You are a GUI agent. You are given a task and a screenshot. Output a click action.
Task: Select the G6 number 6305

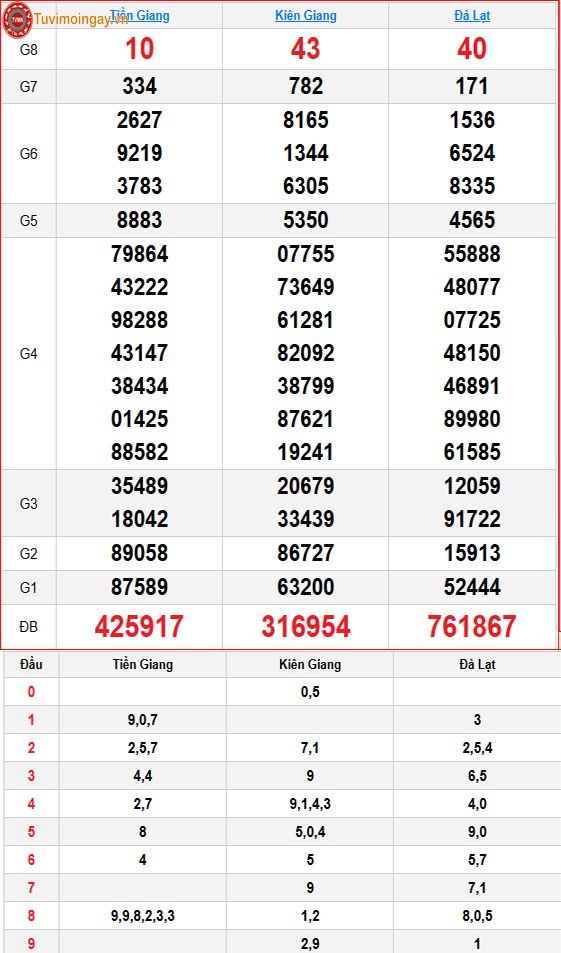pyautogui.click(x=306, y=186)
